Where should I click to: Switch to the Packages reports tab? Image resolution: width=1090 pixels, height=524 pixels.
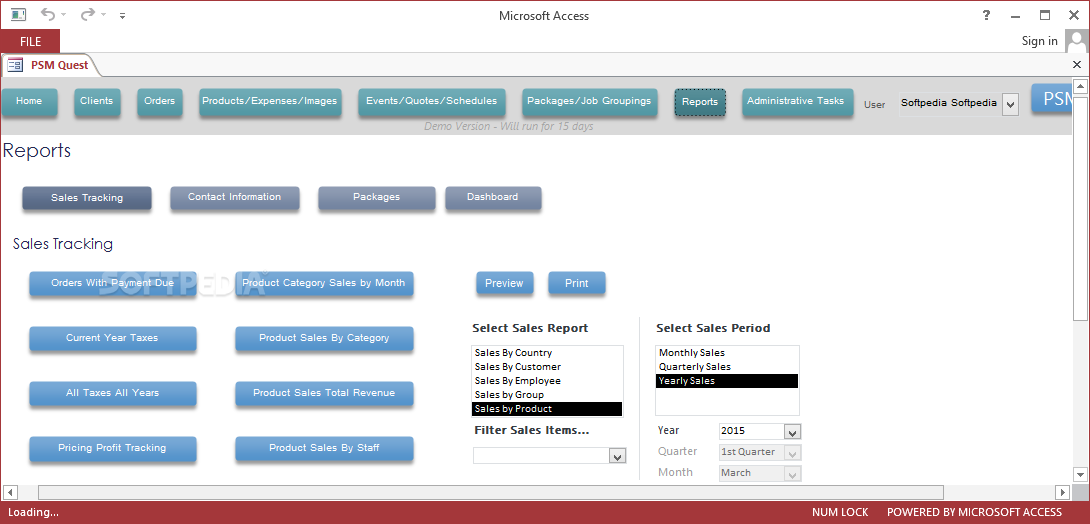[x=377, y=197]
